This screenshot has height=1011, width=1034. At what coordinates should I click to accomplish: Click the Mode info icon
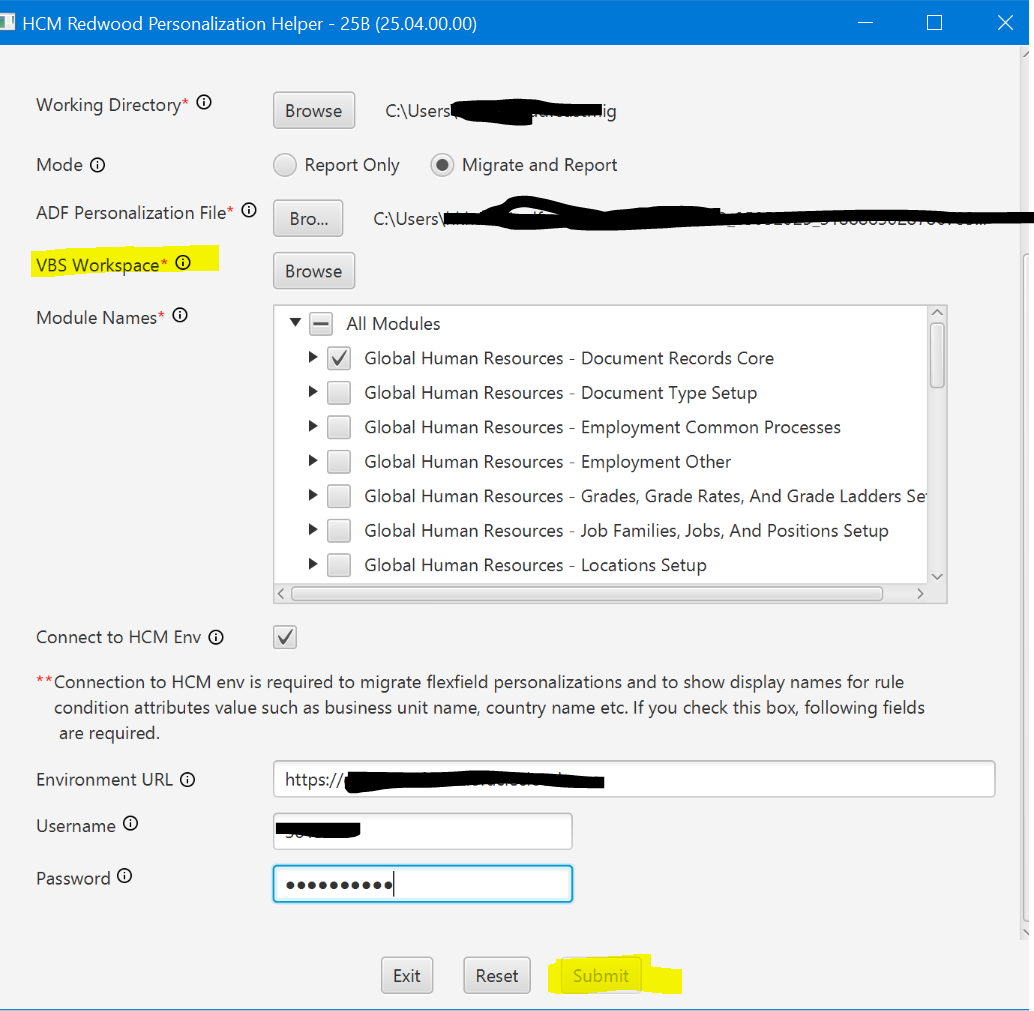pos(96,164)
